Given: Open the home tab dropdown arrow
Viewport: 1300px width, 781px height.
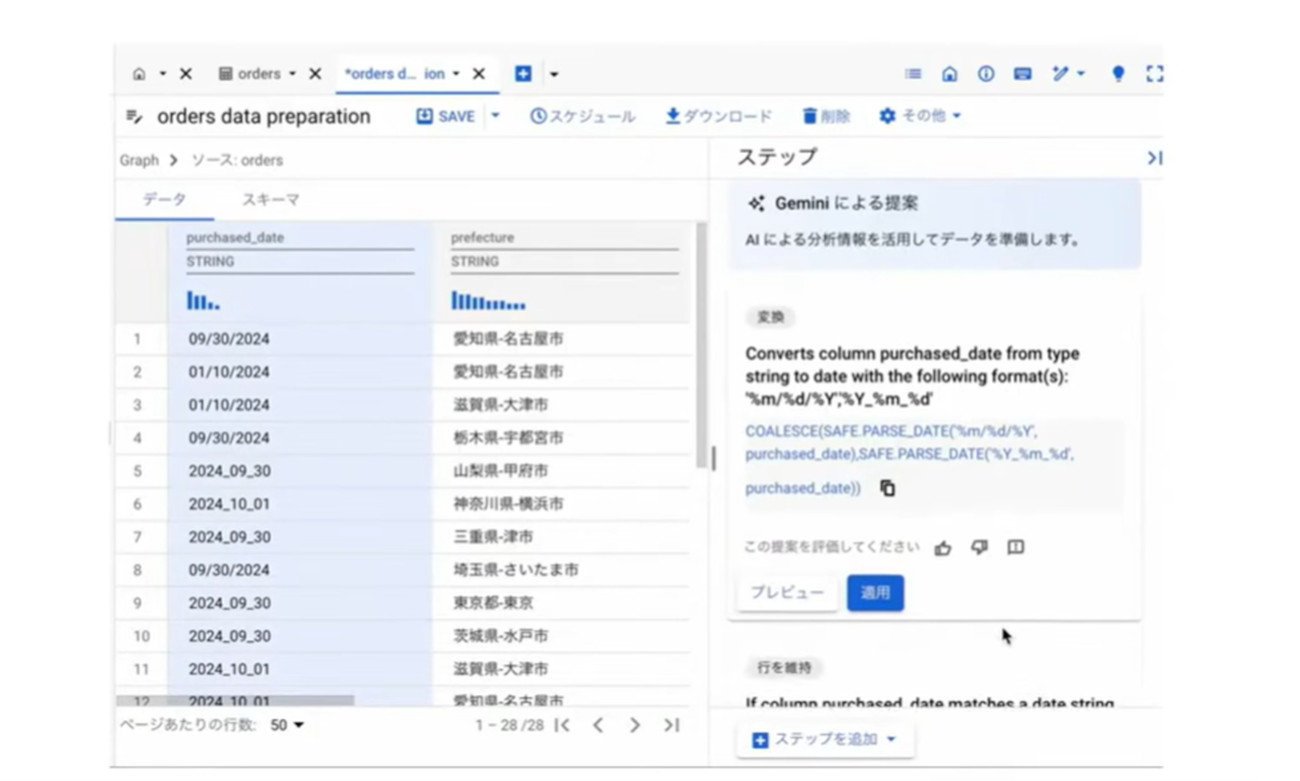Looking at the screenshot, I should 162,74.
